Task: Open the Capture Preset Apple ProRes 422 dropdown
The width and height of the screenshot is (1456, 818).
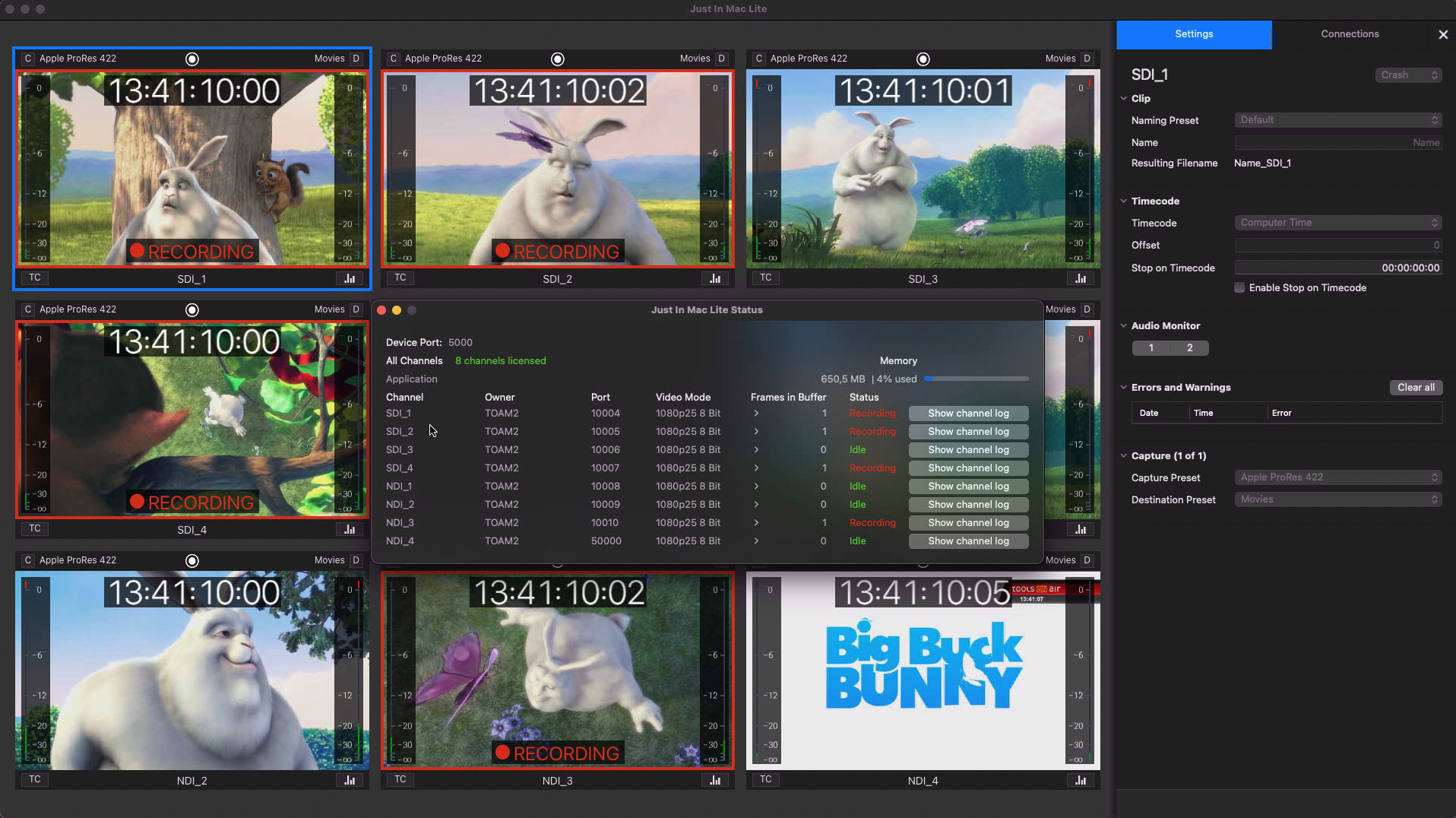Action: 1337,477
